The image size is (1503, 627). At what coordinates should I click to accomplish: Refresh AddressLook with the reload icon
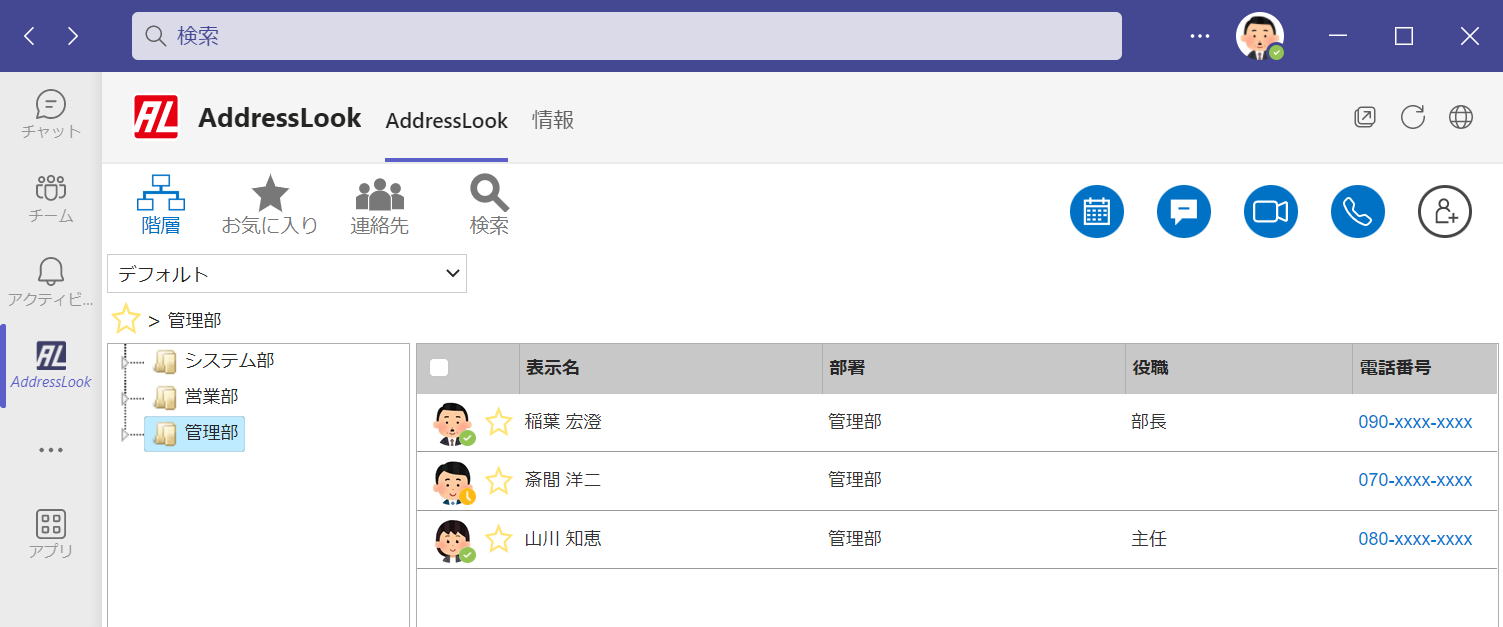click(1412, 117)
